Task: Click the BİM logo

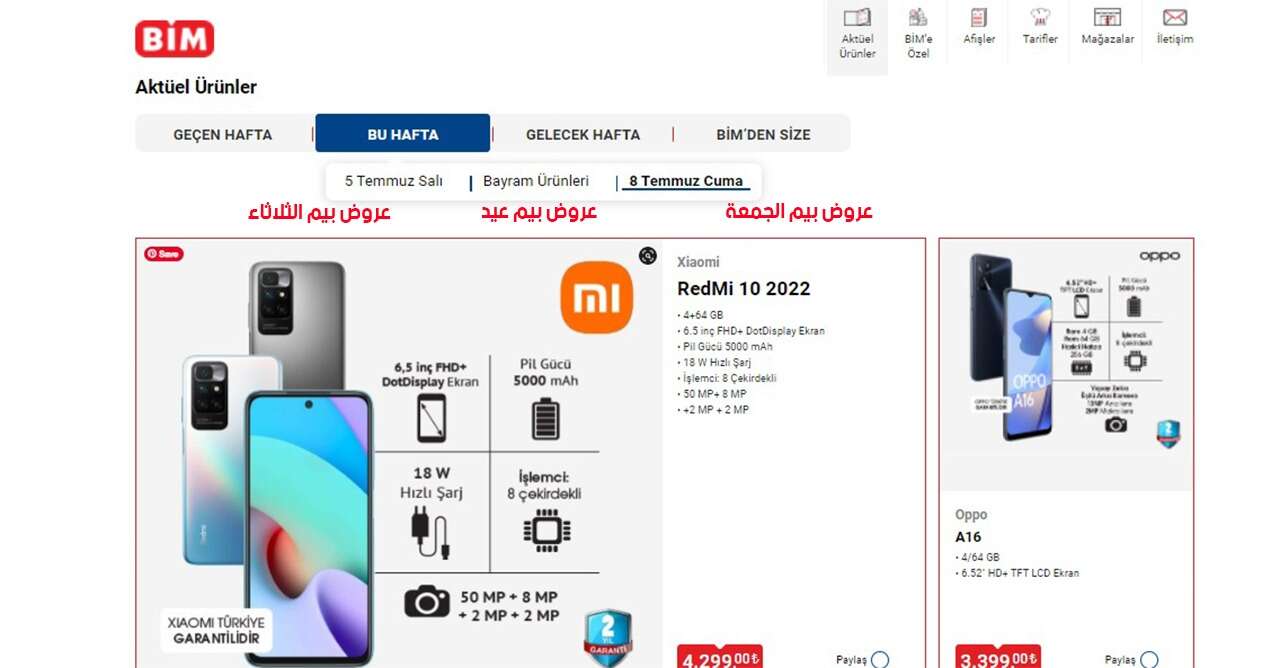Action: 175,38
